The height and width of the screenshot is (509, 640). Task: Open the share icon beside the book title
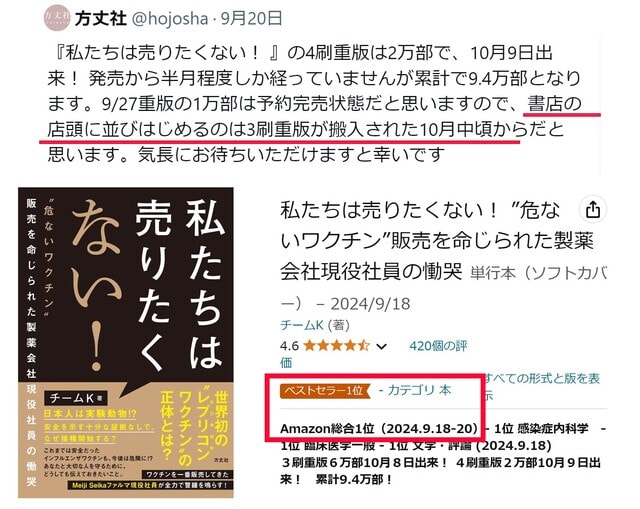pos(593,210)
